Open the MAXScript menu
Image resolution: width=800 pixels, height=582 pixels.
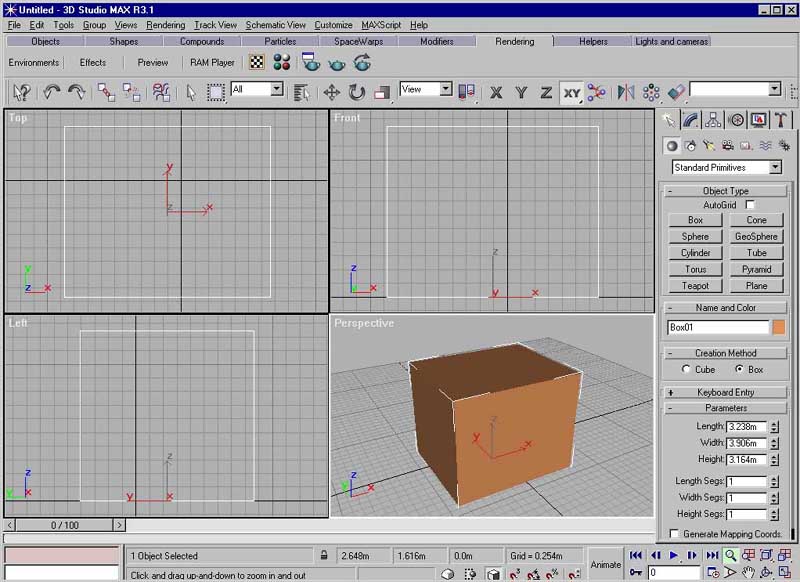pos(381,25)
